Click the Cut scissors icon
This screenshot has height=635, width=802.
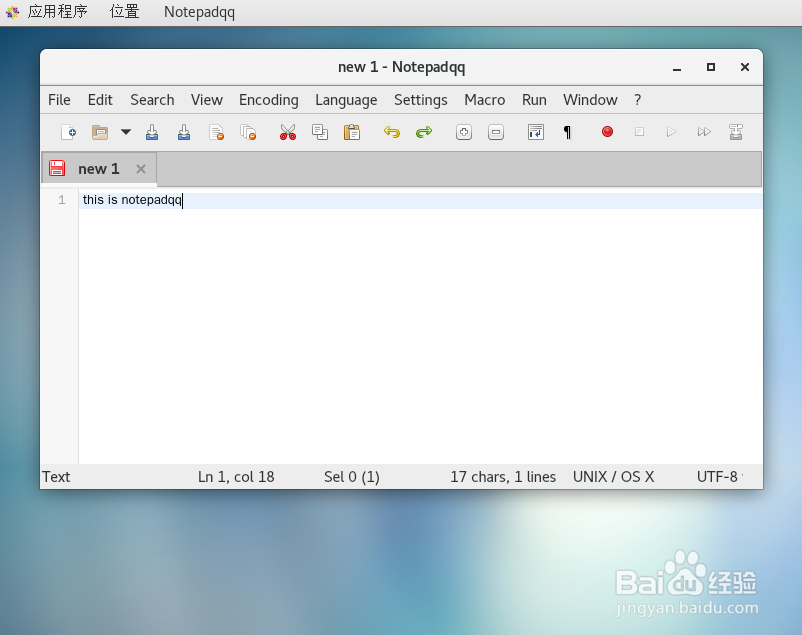288,132
